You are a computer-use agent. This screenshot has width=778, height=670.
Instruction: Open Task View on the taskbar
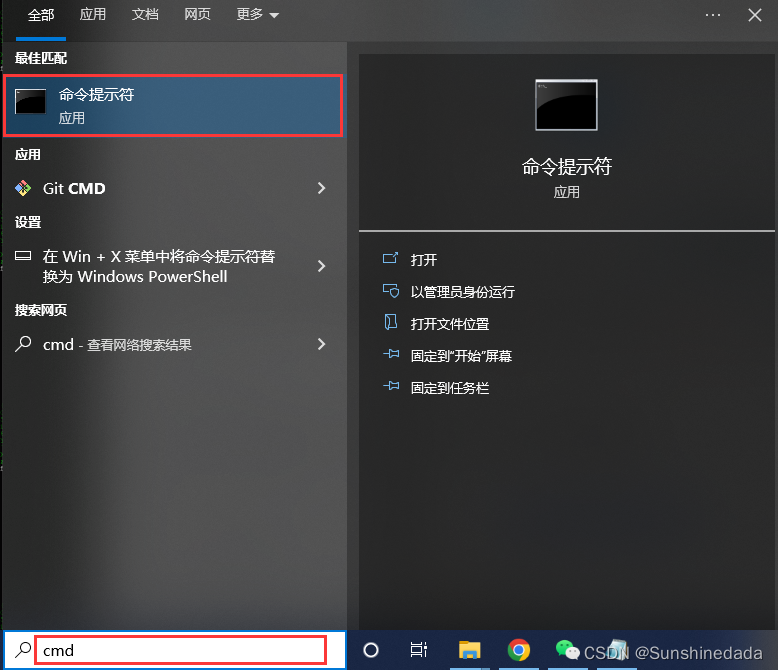point(419,650)
